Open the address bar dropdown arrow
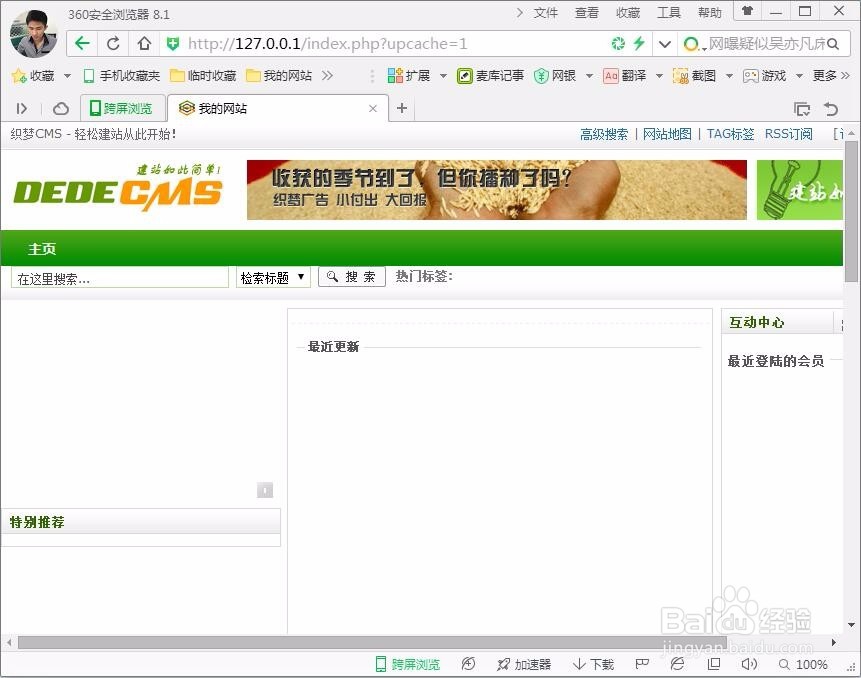Viewport: 861px width, 678px height. point(663,43)
